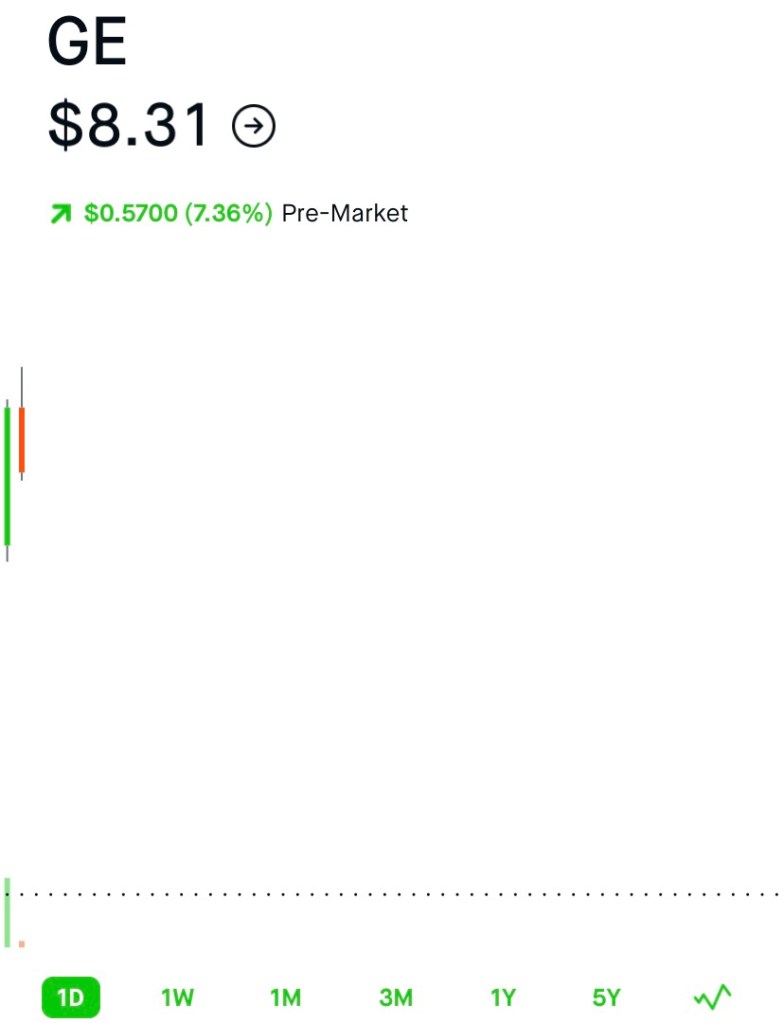Select the 1D time range

click(71, 997)
